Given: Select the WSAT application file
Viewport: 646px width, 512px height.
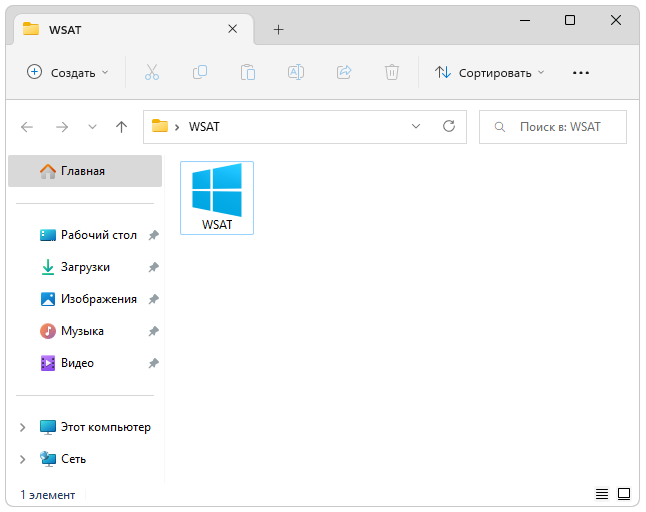Looking at the screenshot, I should click(217, 198).
